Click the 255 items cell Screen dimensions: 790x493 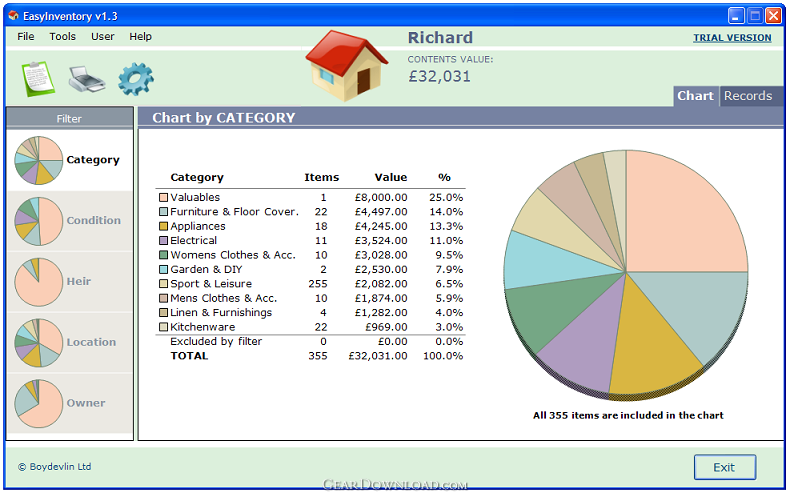point(318,284)
